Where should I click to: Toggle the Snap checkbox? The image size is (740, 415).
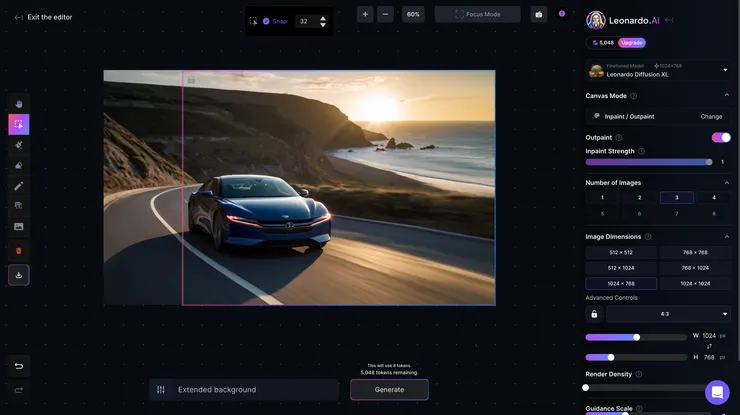tap(267, 21)
